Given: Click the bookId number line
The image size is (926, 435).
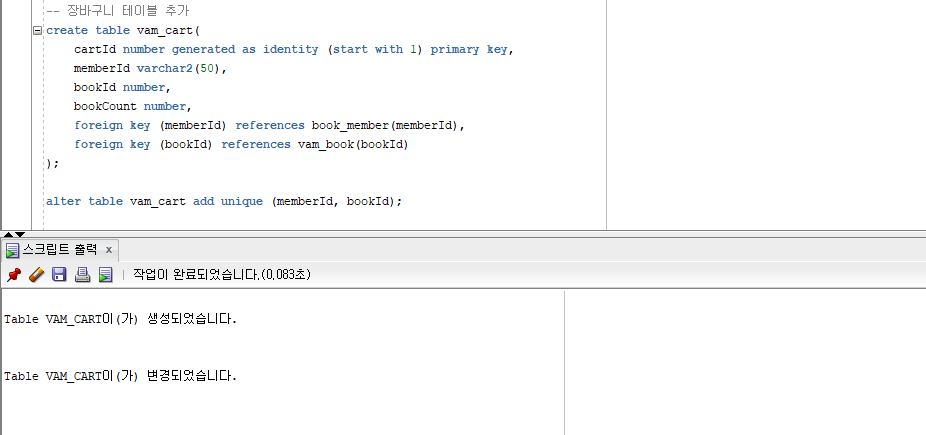Looking at the screenshot, I should pos(122,87).
